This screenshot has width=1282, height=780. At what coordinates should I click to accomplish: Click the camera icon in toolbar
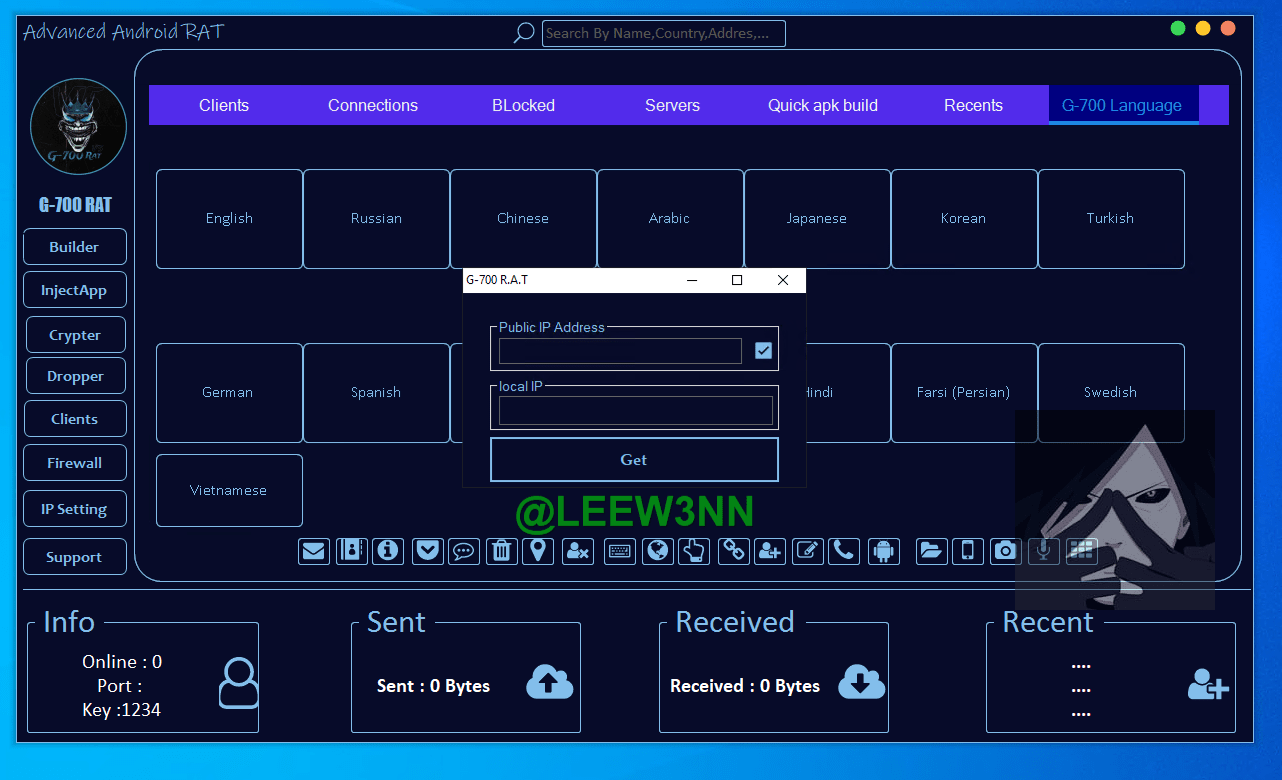click(1006, 551)
